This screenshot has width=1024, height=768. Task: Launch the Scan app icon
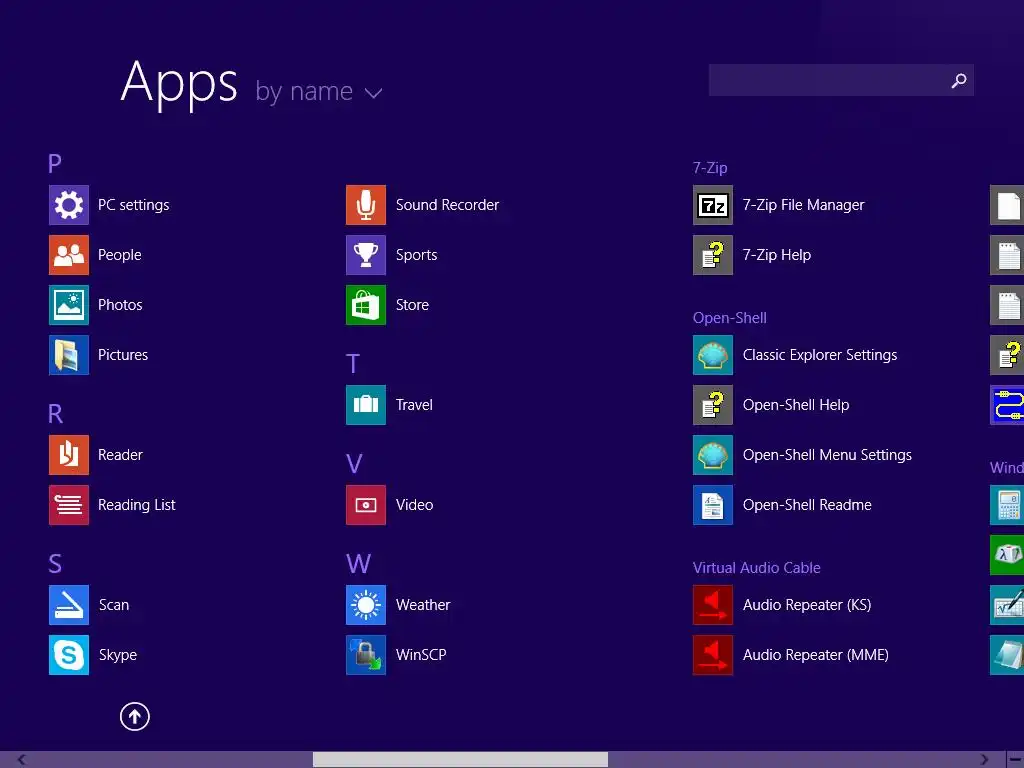coord(69,605)
